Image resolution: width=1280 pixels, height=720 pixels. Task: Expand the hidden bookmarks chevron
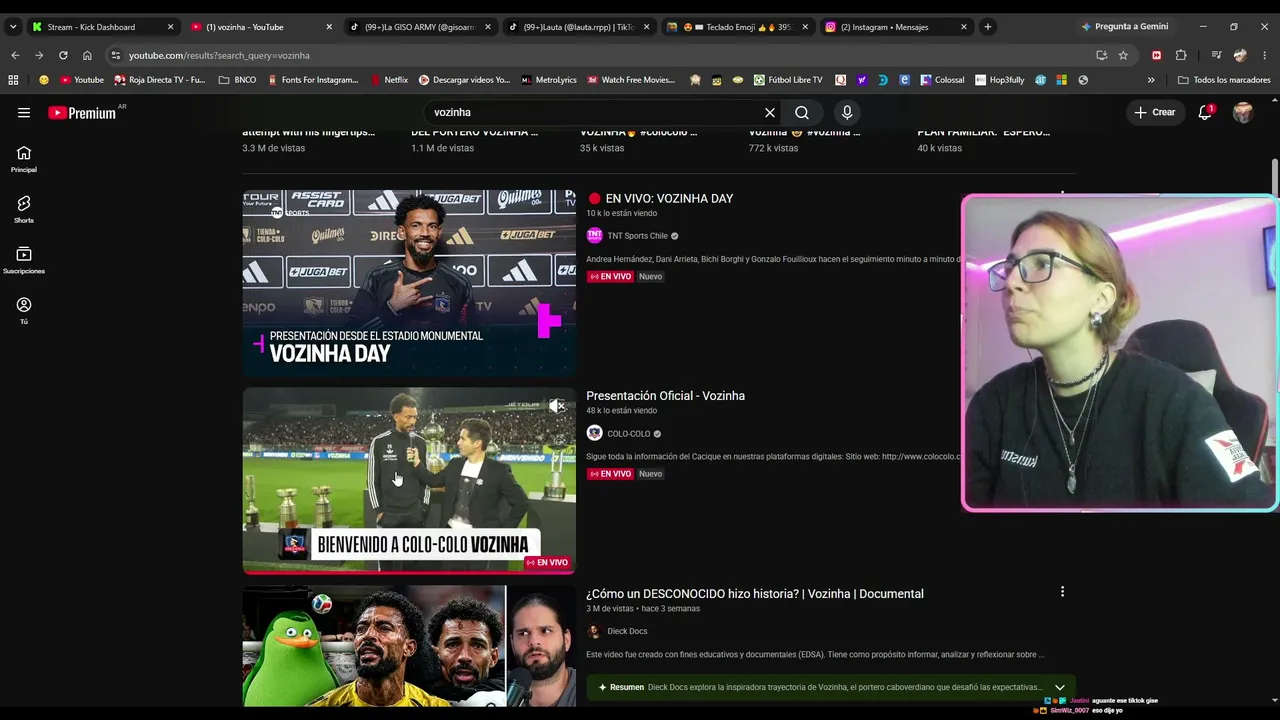coord(1151,80)
